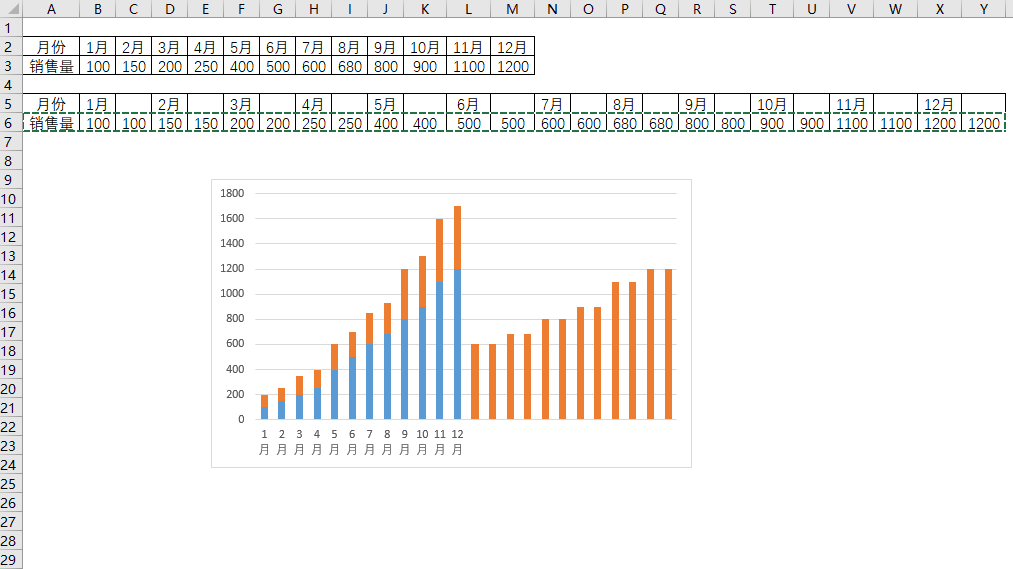Click cell B2 containing 1月
The image size is (1013, 569).
[98, 47]
